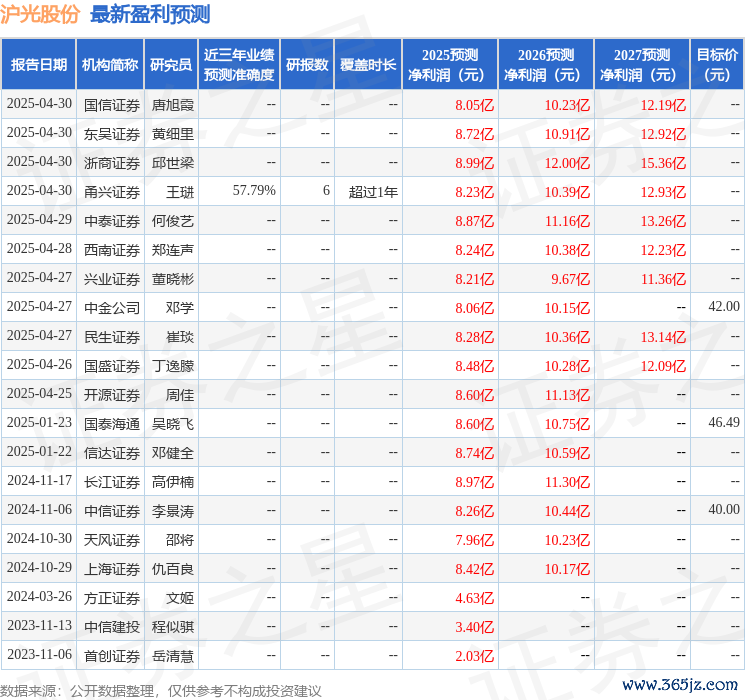Screen dimensions: 745x700
Task: Click the 研报数 column header
Action: tap(307, 65)
